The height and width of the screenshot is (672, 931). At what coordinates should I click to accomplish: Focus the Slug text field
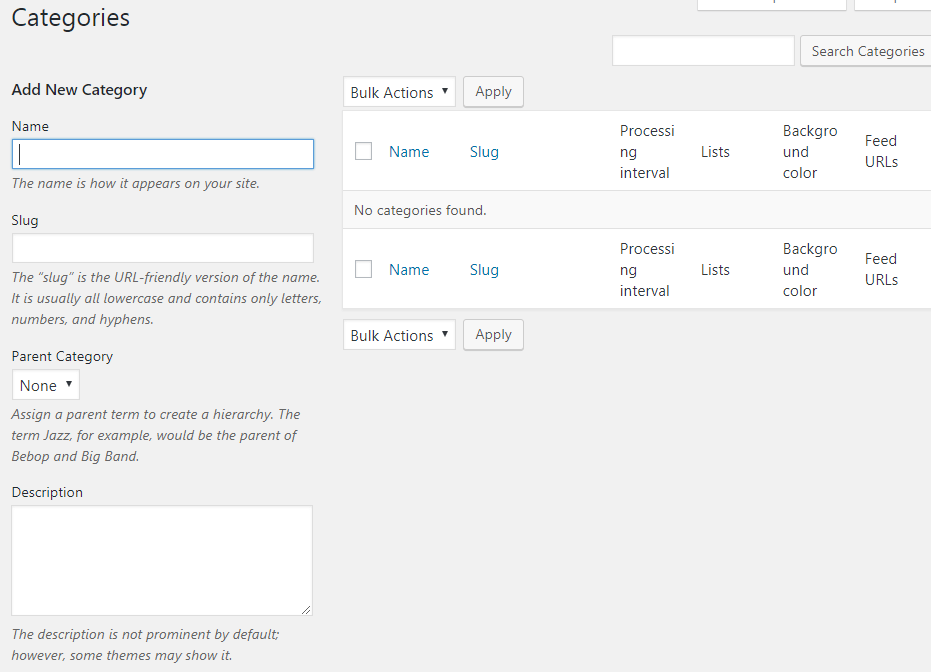[163, 248]
